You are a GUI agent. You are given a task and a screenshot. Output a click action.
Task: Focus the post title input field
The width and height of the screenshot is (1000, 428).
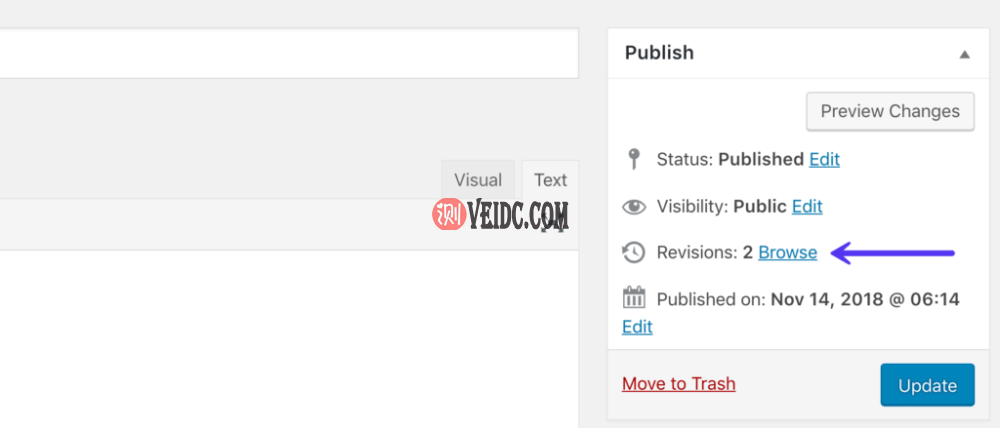click(x=288, y=54)
